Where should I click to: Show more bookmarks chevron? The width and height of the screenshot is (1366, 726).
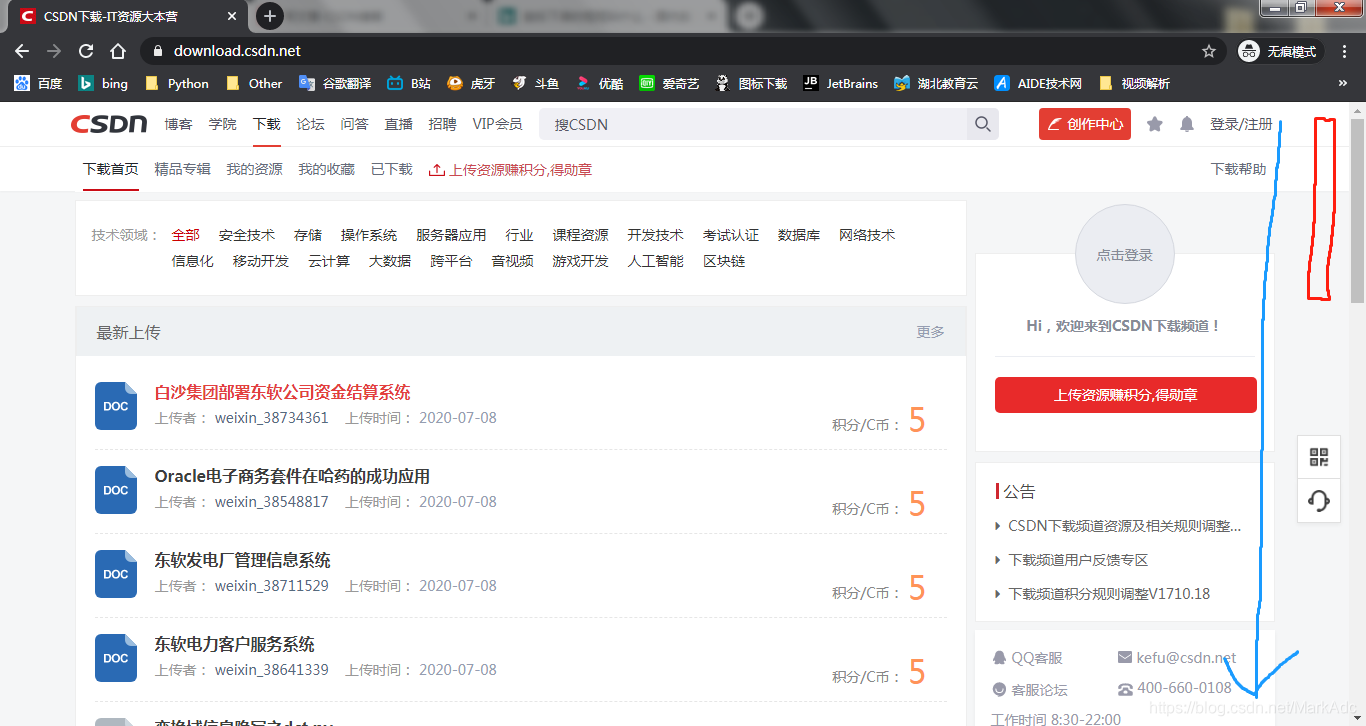pyautogui.click(x=1343, y=83)
